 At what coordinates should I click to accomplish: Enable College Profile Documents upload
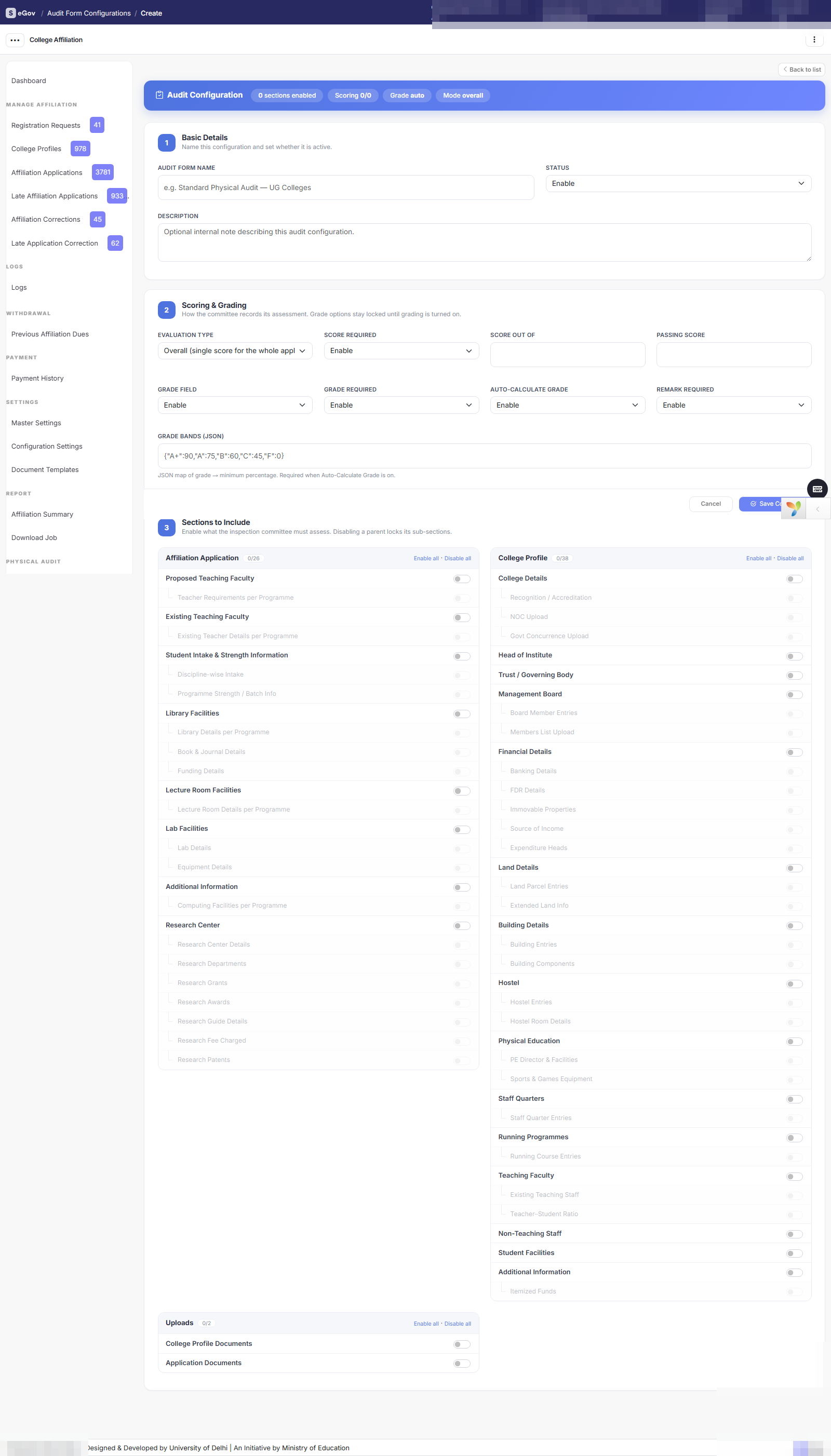[x=462, y=1344]
